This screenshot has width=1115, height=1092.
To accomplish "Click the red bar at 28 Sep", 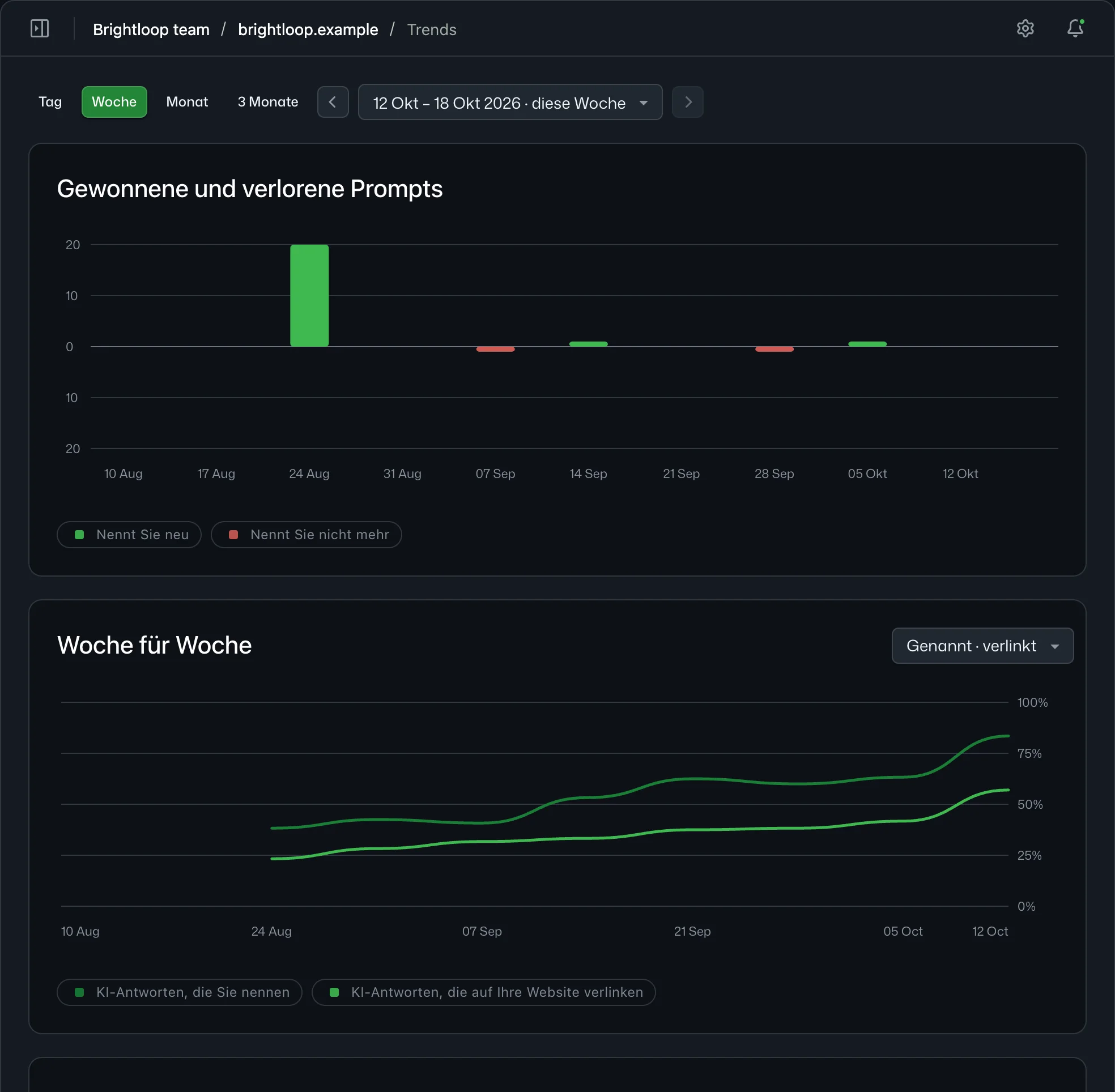I will 774,349.
